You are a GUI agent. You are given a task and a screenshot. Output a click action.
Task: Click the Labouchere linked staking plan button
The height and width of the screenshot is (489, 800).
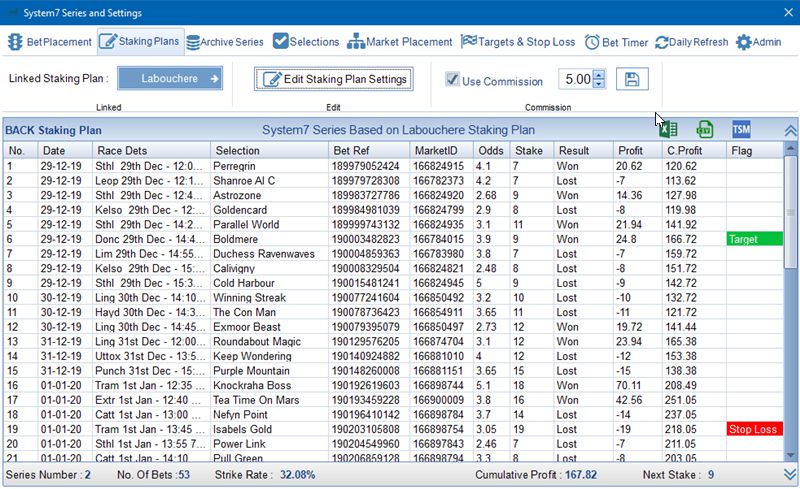tap(170, 79)
